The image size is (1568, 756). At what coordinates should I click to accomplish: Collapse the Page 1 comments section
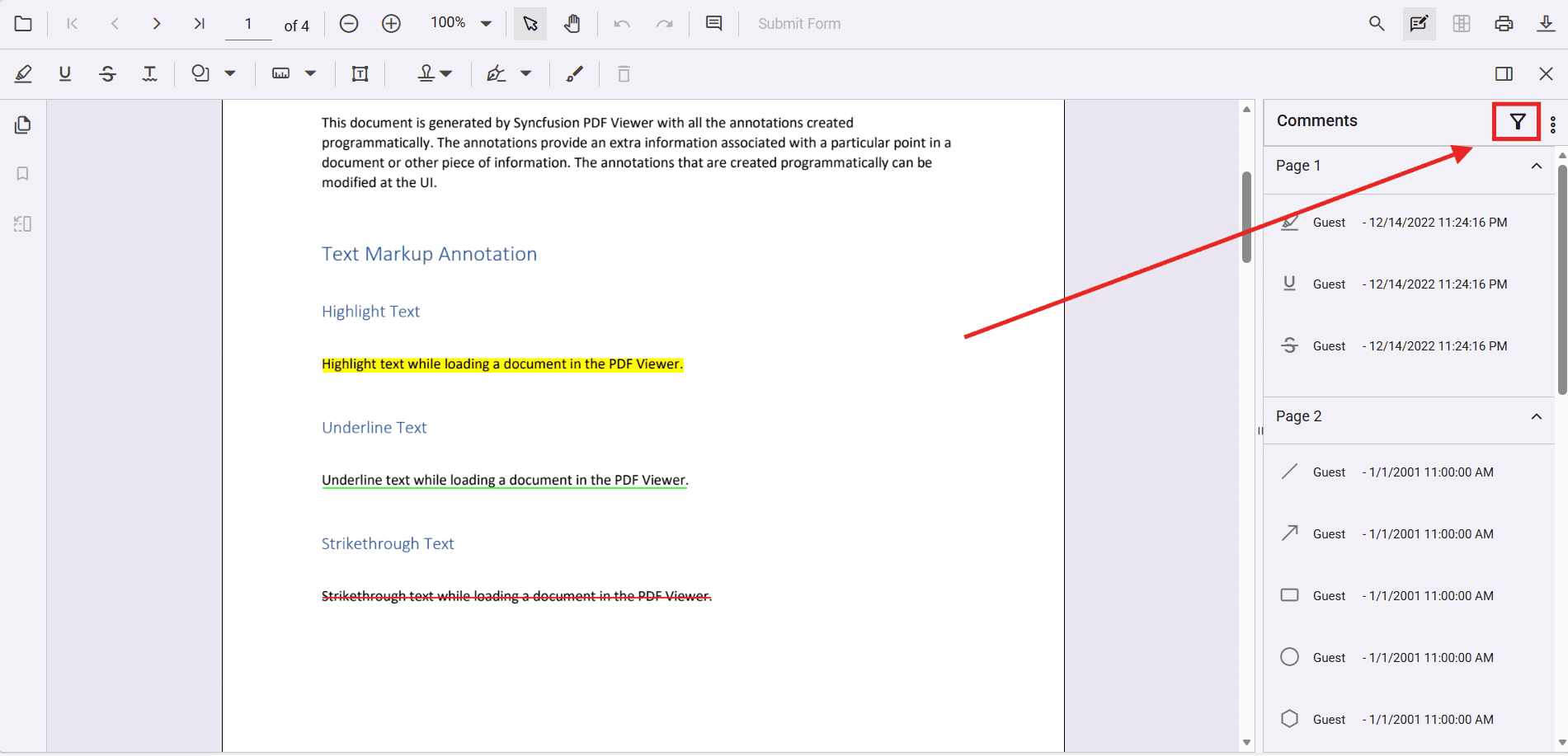coord(1537,166)
